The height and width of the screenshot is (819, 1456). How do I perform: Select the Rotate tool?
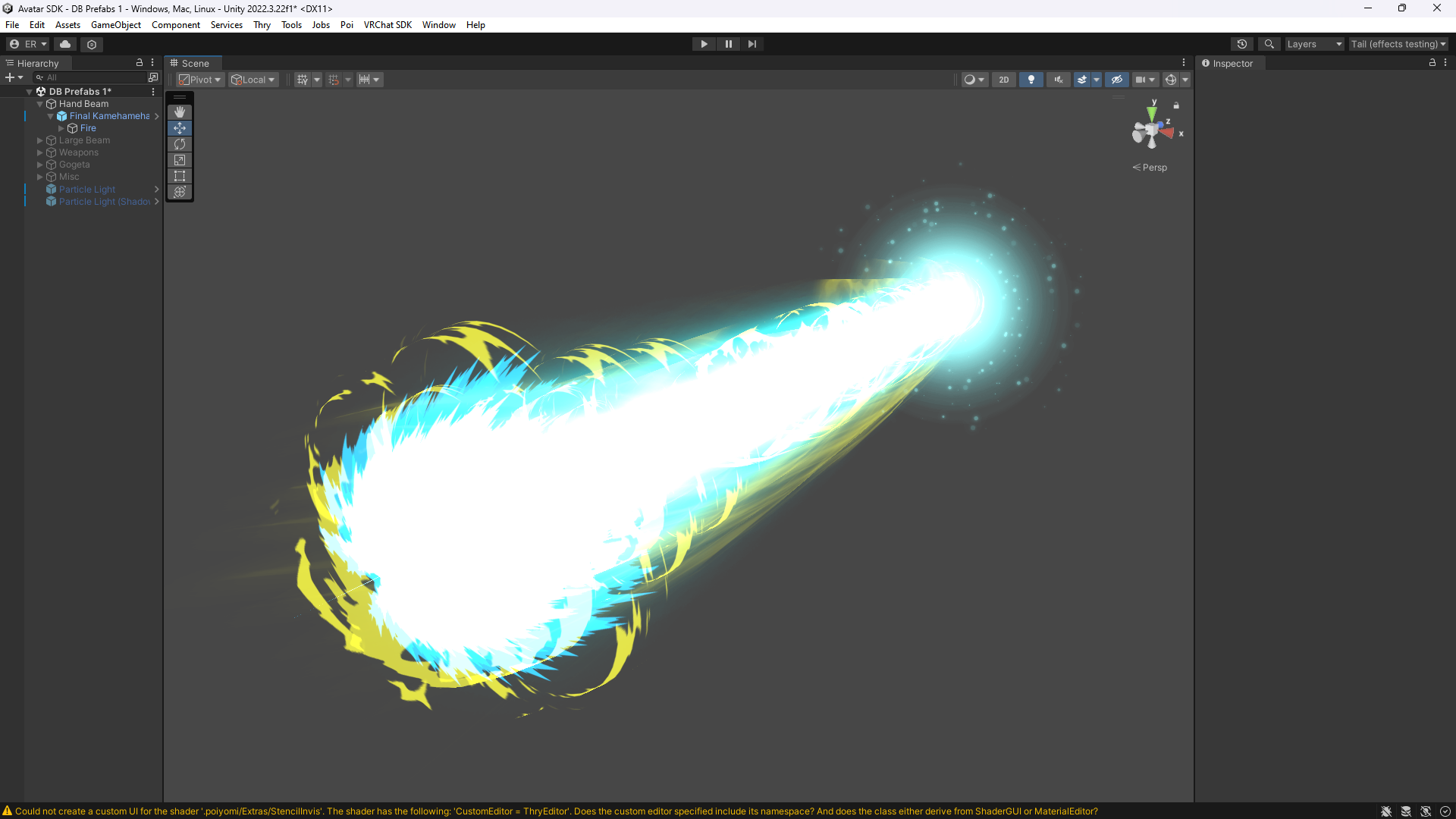coord(180,144)
